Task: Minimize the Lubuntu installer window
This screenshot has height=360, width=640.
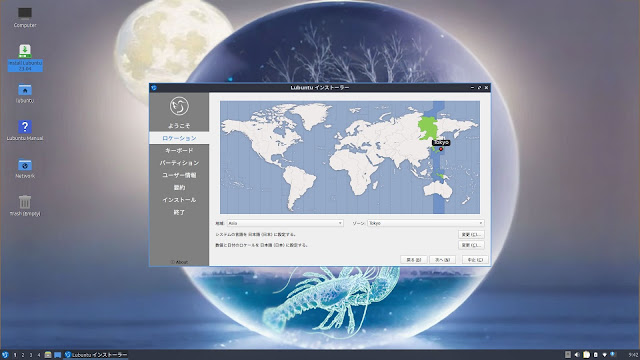Action: pyautogui.click(x=472, y=87)
